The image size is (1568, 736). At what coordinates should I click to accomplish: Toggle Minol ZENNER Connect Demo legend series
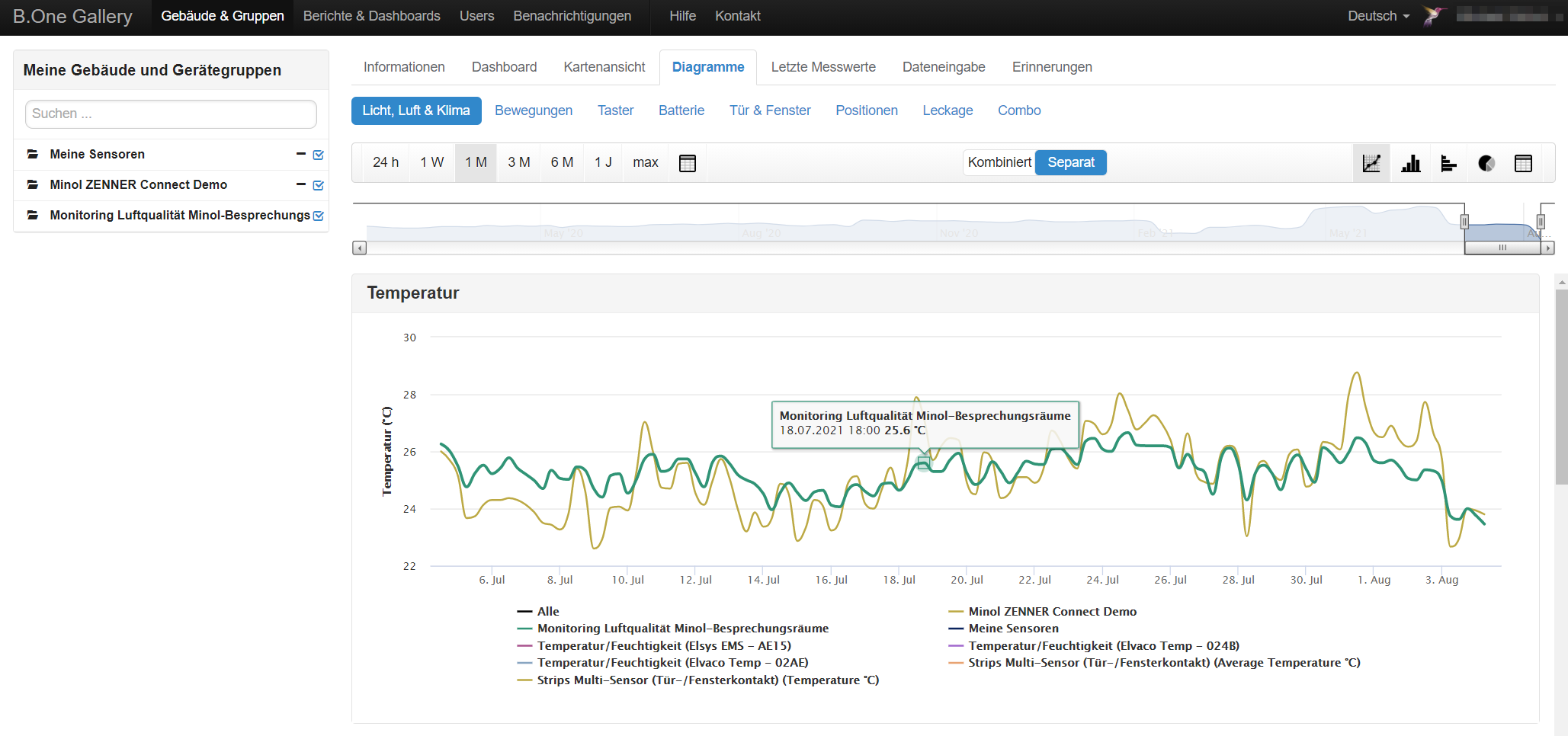point(1042,612)
